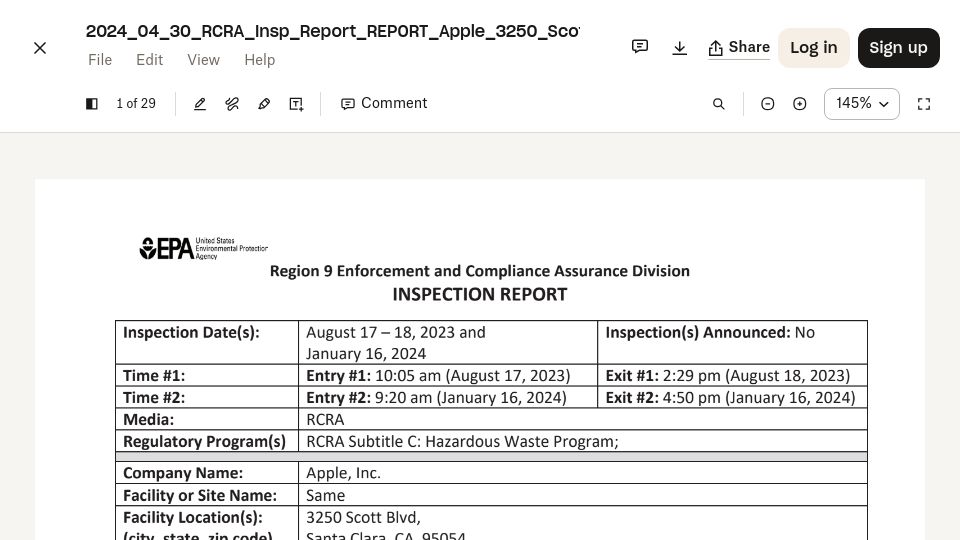Screen dimensions: 960x540
Task: Click 'Entry #2: 9:20 am' cell
Action: [448, 397]
